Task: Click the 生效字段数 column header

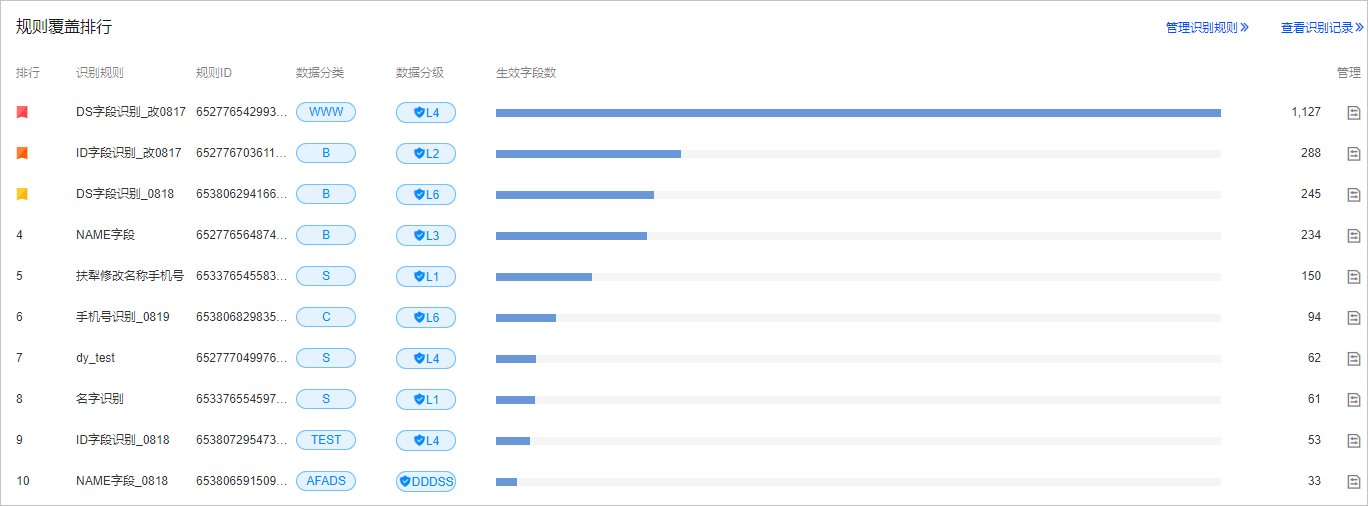Action: [526, 73]
